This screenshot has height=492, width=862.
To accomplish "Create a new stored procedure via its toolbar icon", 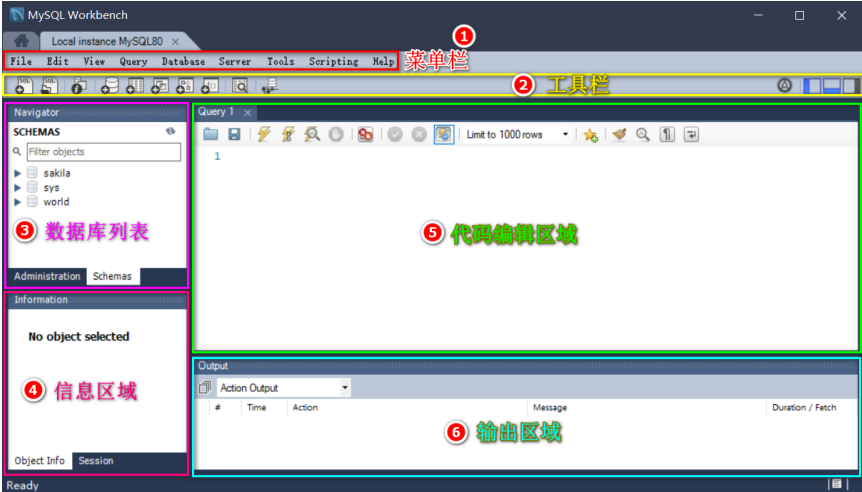I will tap(185, 85).
